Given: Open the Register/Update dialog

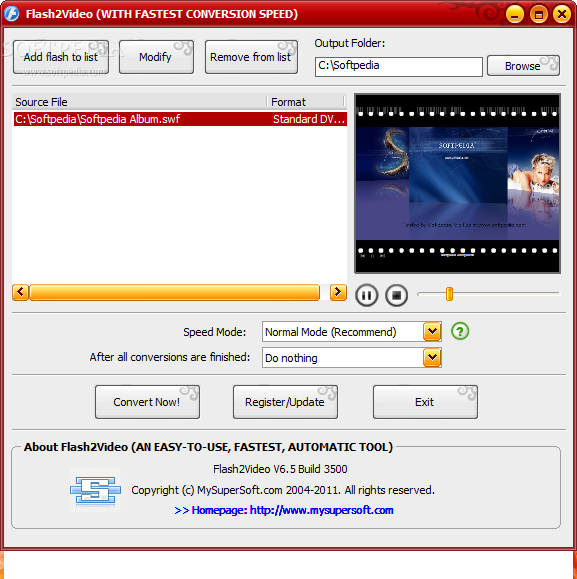Looking at the screenshot, I should click(x=285, y=402).
